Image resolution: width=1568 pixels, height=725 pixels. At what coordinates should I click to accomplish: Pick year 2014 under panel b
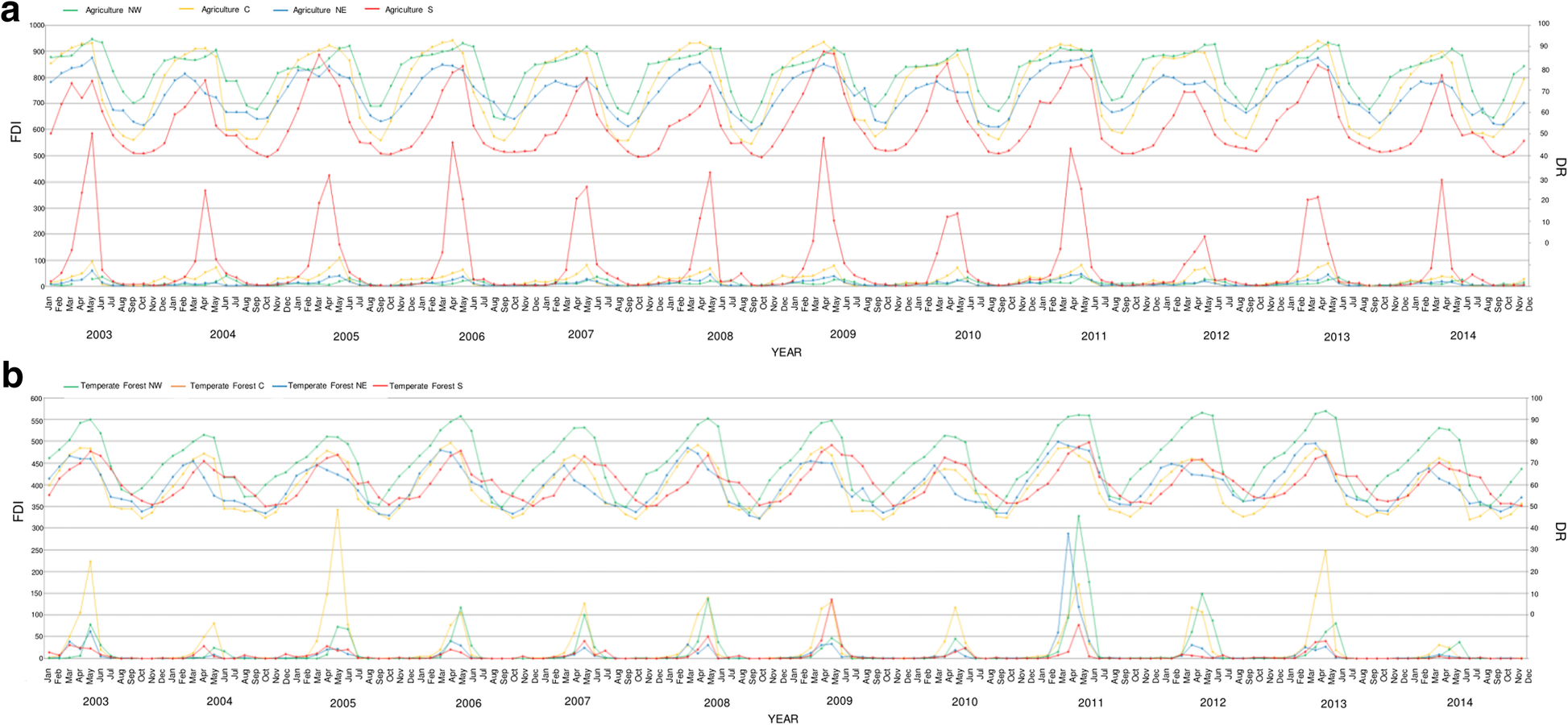pos(1459,702)
